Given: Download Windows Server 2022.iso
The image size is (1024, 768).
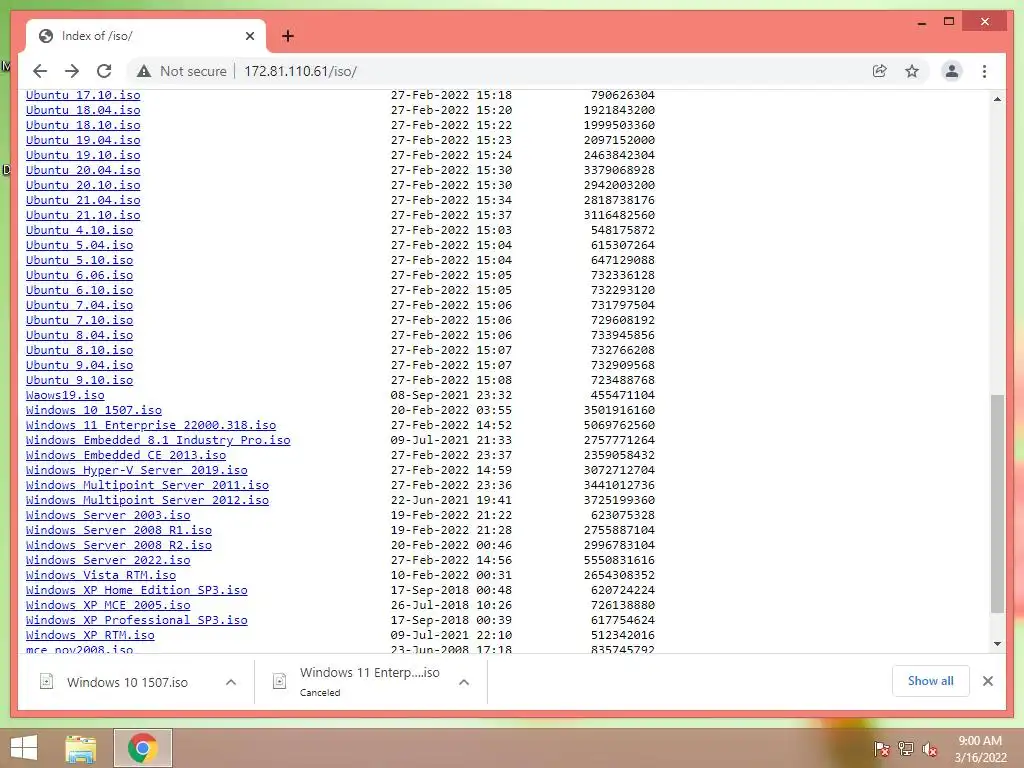Looking at the screenshot, I should [x=108, y=561].
